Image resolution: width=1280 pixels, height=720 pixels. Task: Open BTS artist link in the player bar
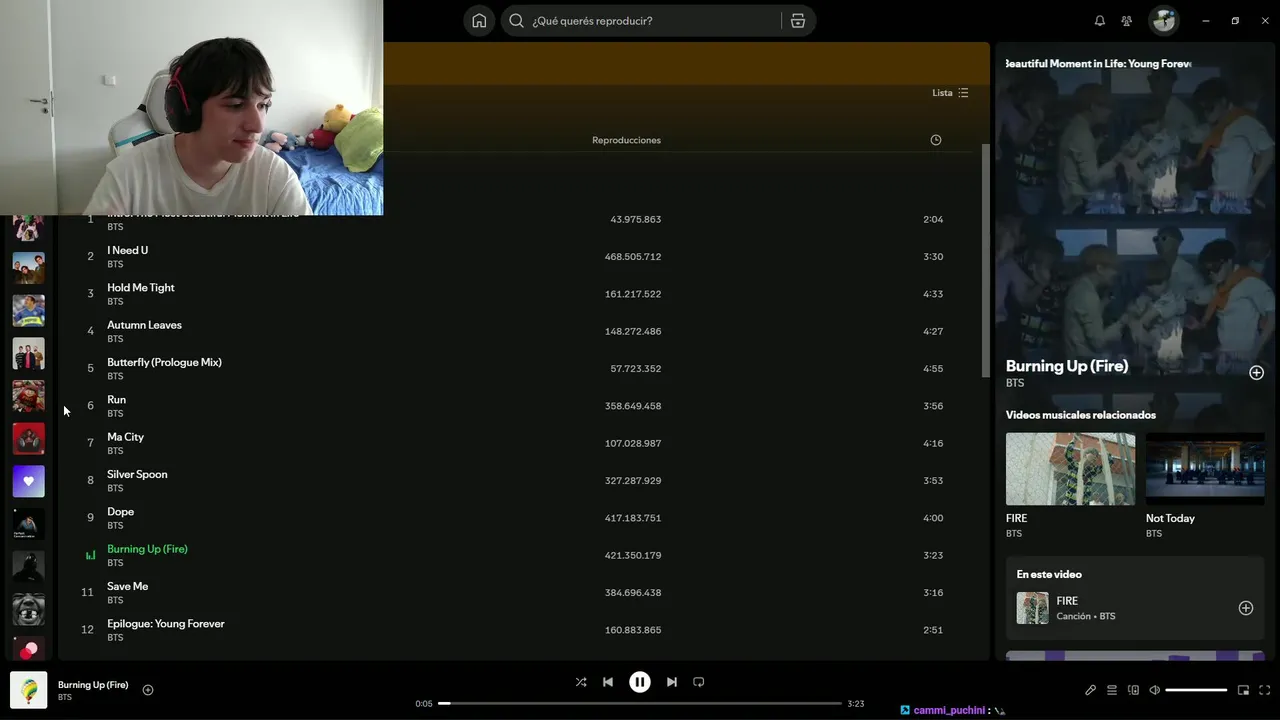click(x=65, y=697)
